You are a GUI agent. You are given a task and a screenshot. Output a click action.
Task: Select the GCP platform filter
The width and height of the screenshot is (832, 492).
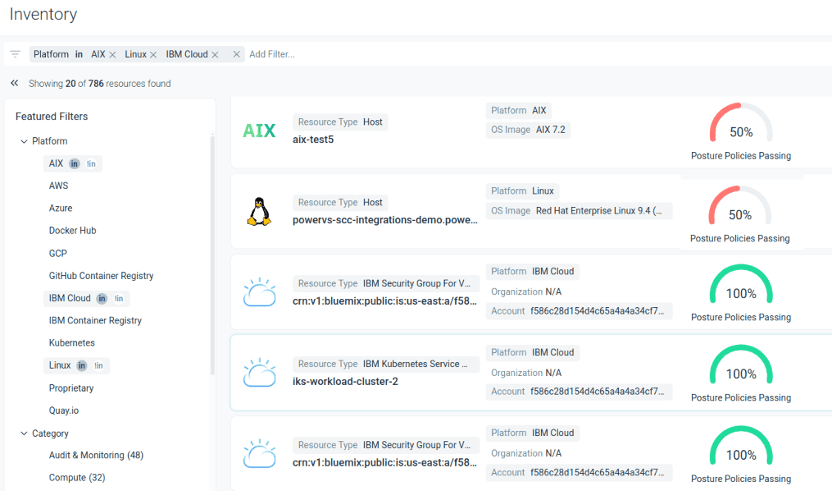[58, 253]
